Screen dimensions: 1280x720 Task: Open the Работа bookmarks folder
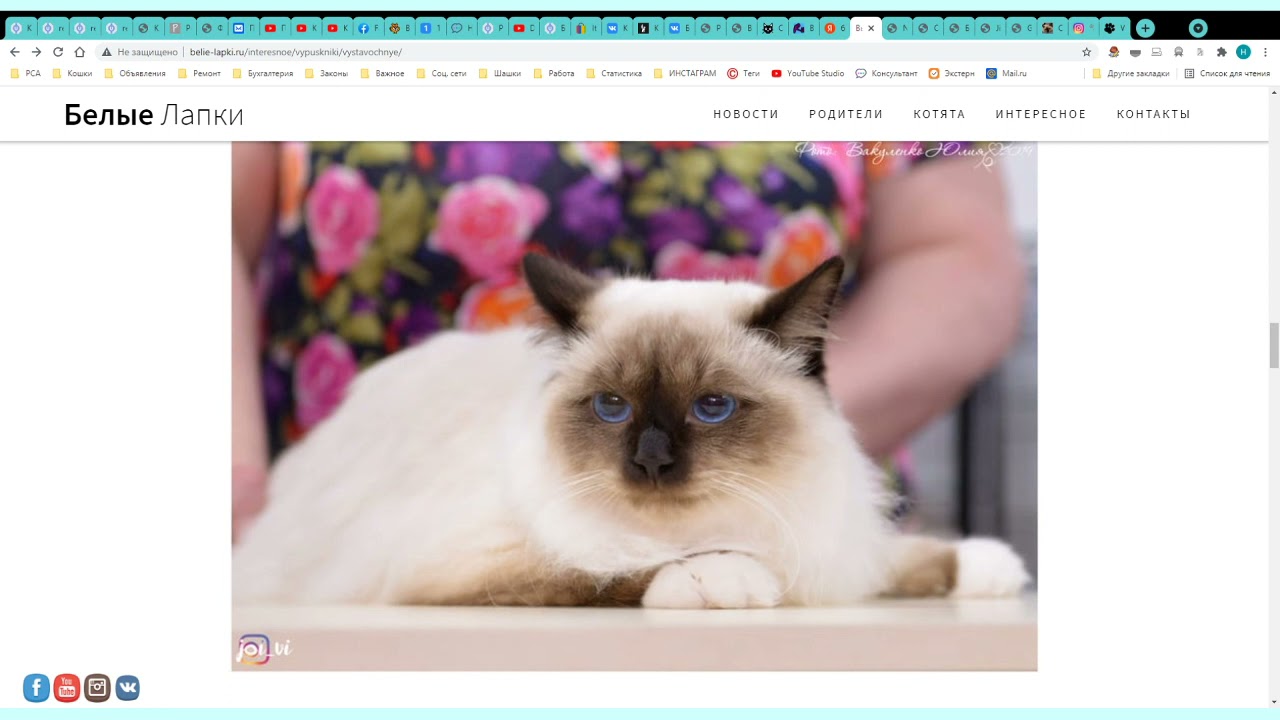click(x=554, y=73)
